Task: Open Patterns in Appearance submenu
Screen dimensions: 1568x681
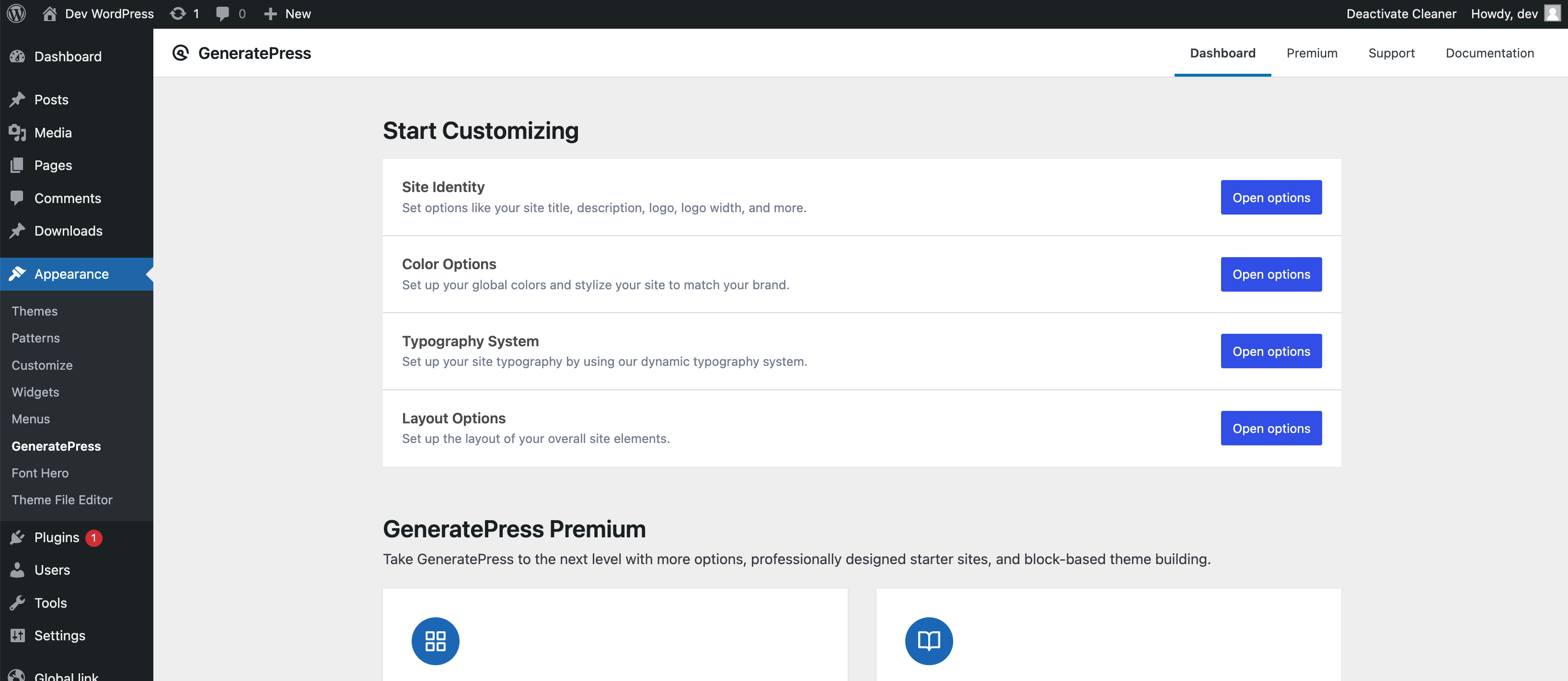Action: coord(35,338)
